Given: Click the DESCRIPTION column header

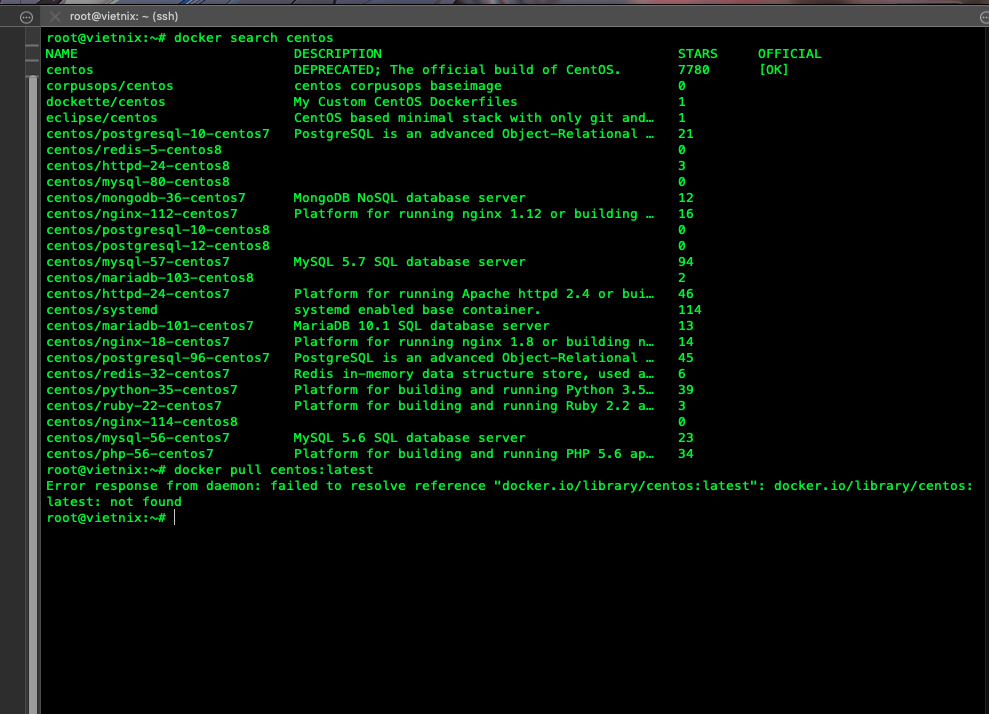Looking at the screenshot, I should (337, 54).
